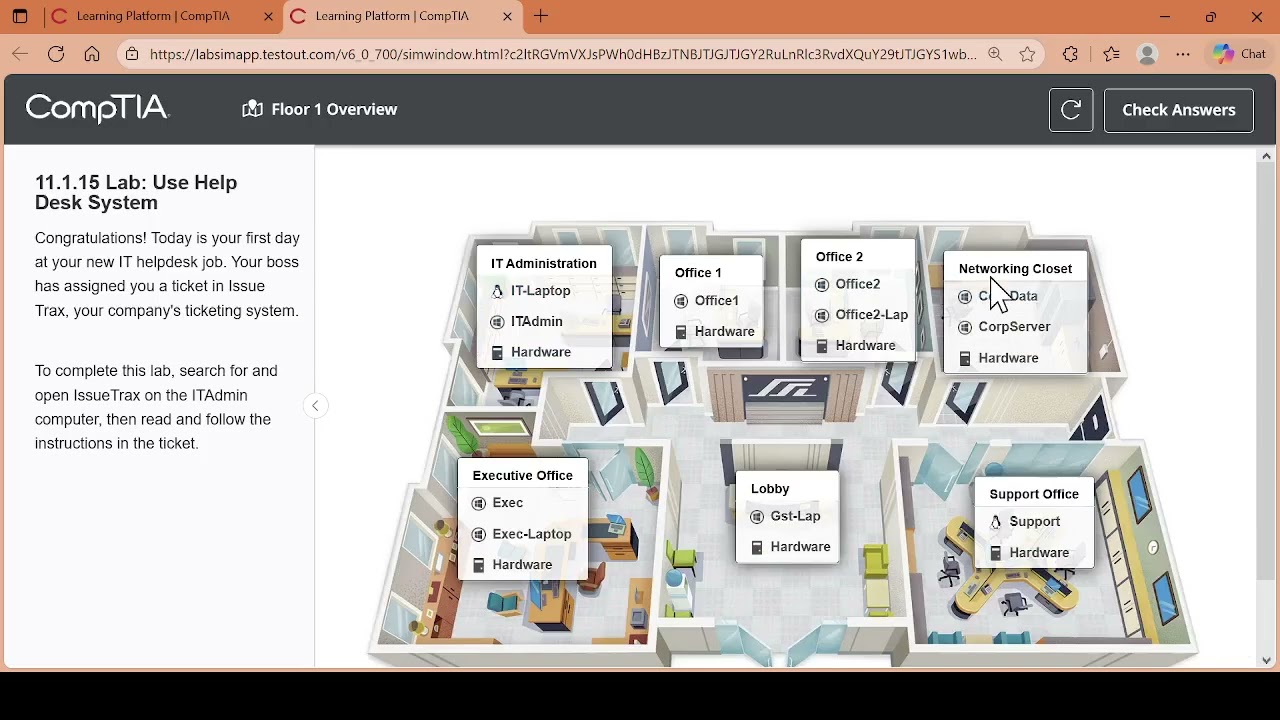Click the Windows icon beside ITAdmin
The width and height of the screenshot is (1280, 720).
pyautogui.click(x=497, y=322)
